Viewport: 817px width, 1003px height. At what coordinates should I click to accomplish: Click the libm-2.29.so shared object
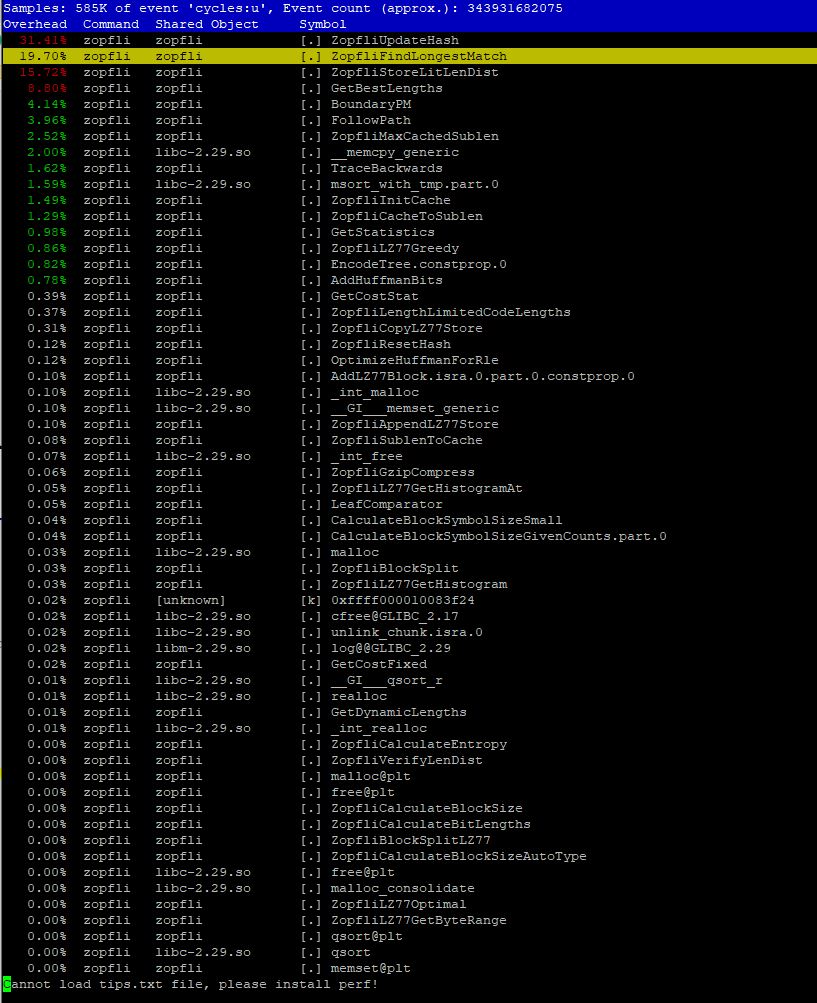pos(203,648)
